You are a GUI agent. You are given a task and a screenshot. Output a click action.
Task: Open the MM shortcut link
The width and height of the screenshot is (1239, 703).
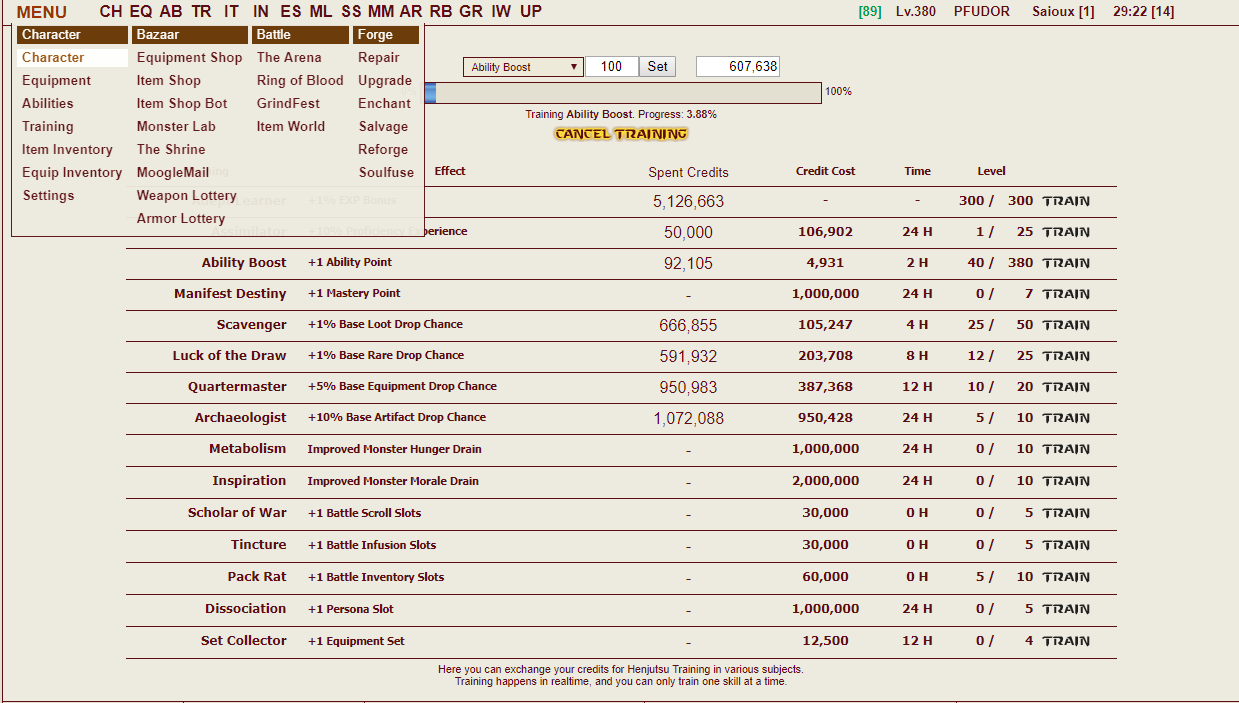(381, 12)
